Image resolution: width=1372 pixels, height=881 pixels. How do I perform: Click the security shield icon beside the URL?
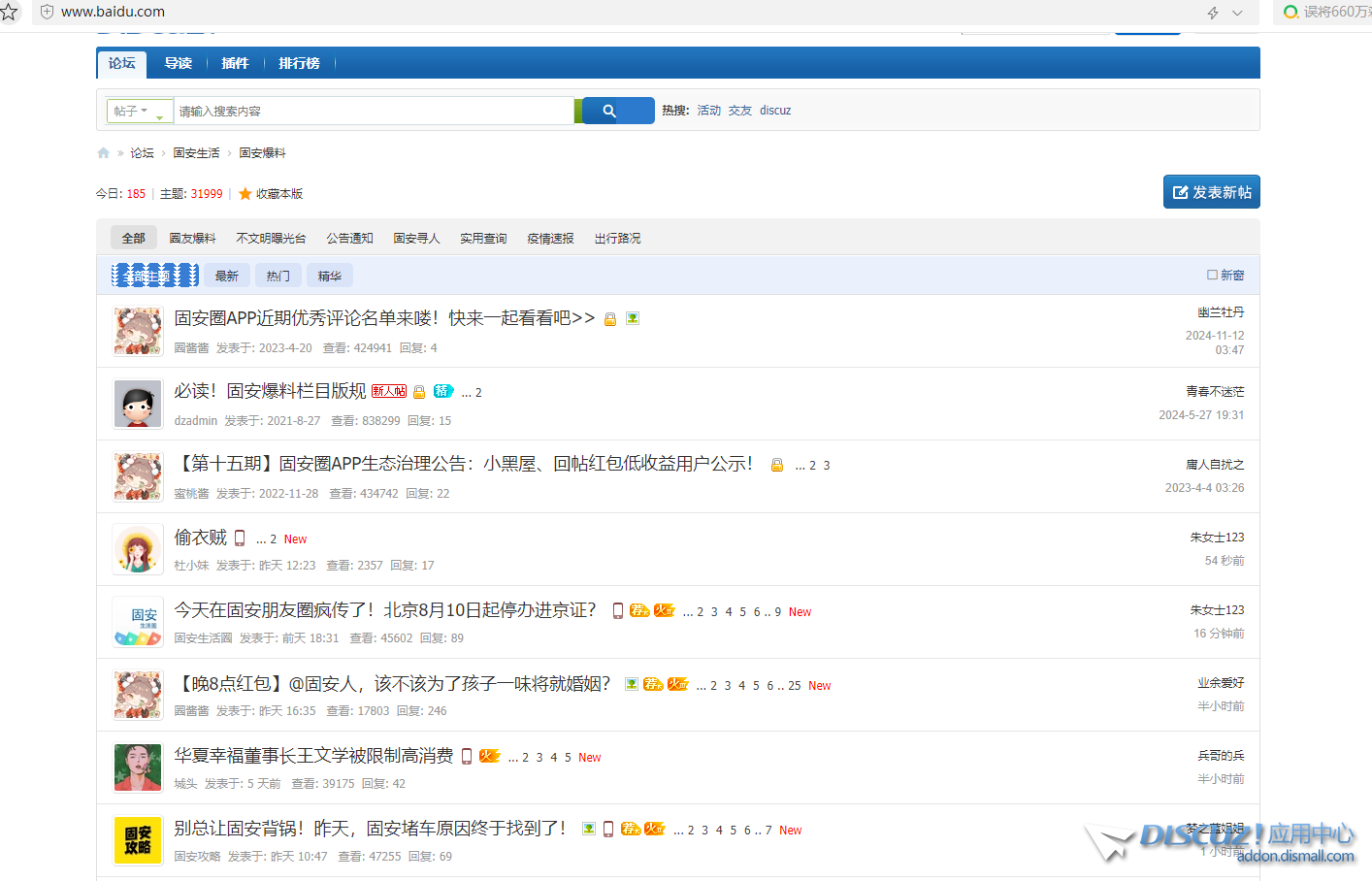click(x=47, y=12)
